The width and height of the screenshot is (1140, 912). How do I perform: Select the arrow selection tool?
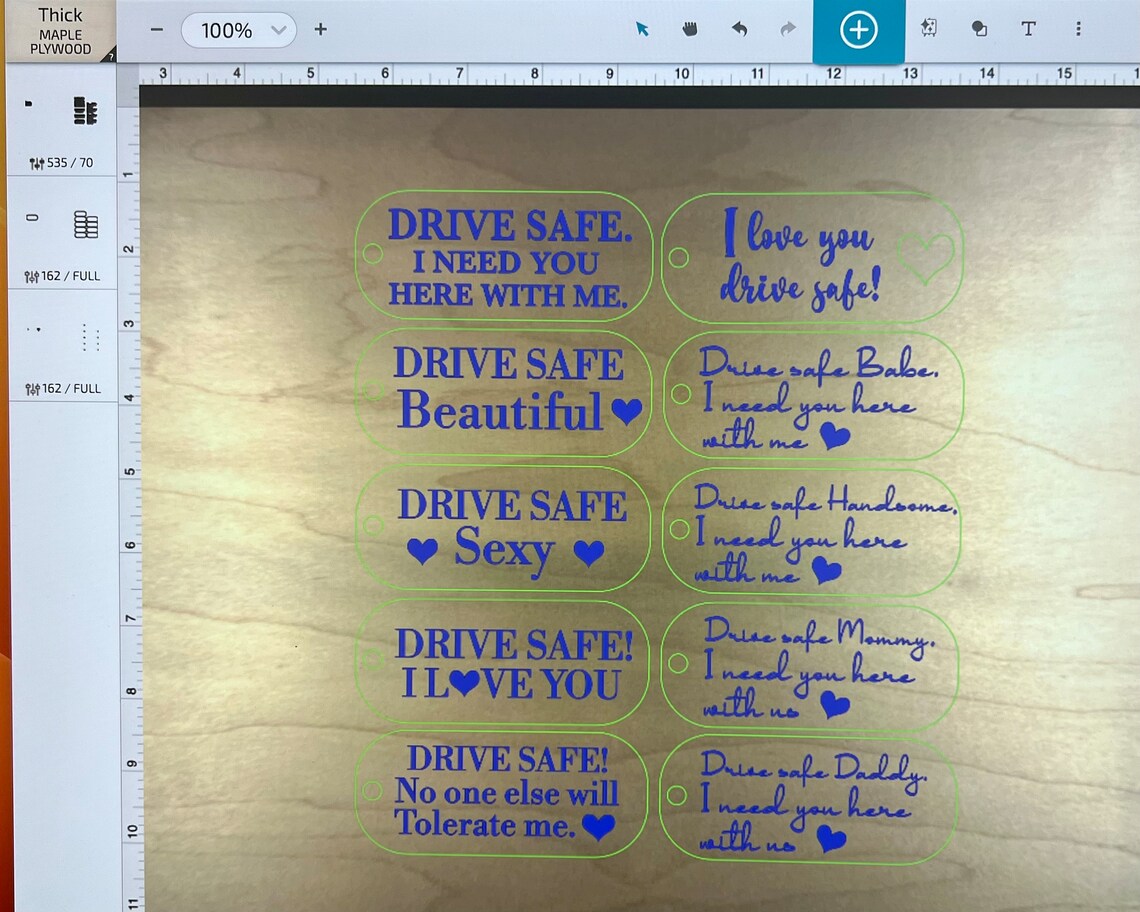coord(641,30)
